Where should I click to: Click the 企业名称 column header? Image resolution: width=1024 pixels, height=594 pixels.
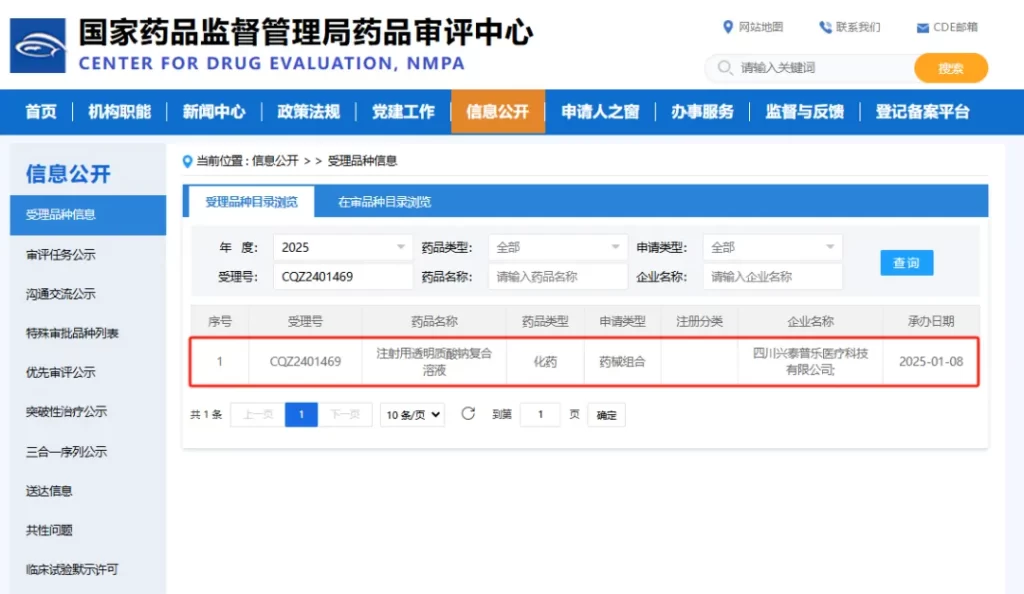[x=810, y=321]
